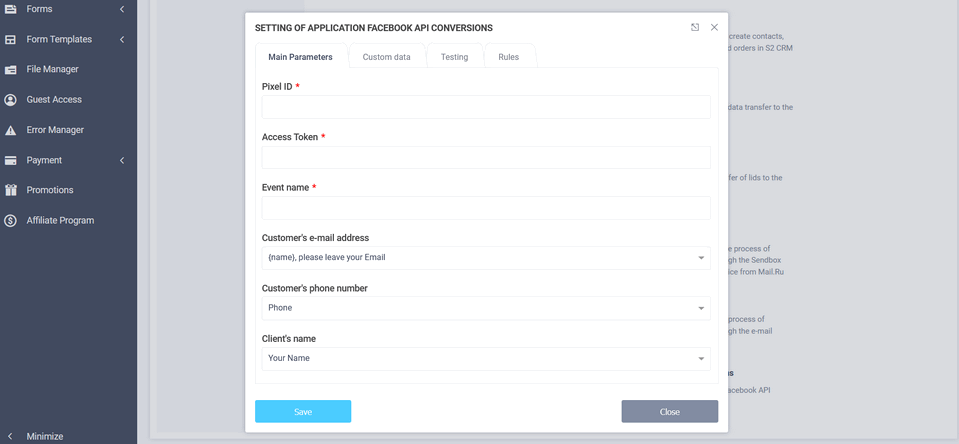Open Client's name dropdown
959x444 pixels.
pos(486,358)
